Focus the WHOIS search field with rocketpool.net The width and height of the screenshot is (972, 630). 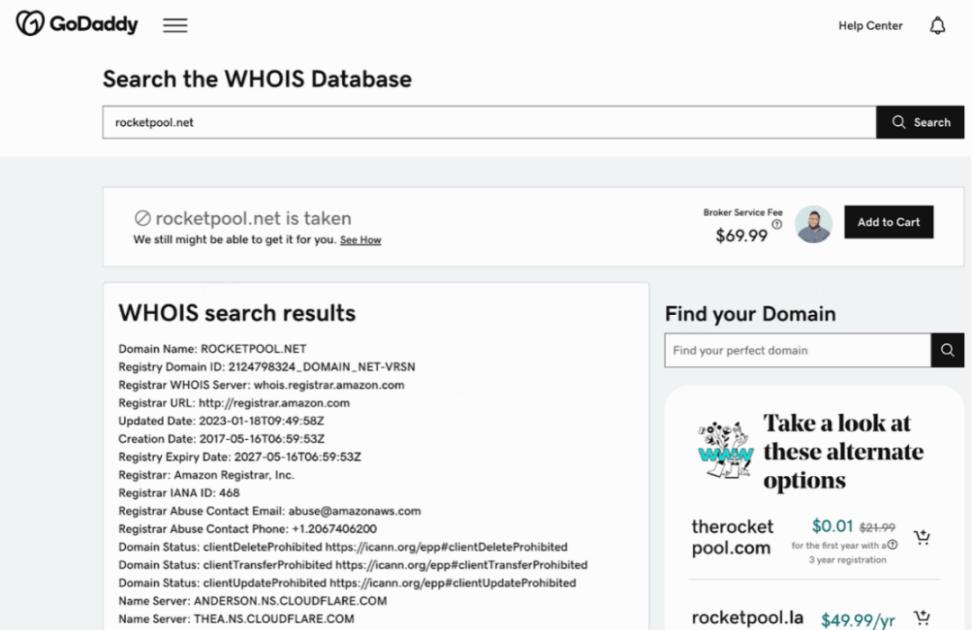[489, 122]
